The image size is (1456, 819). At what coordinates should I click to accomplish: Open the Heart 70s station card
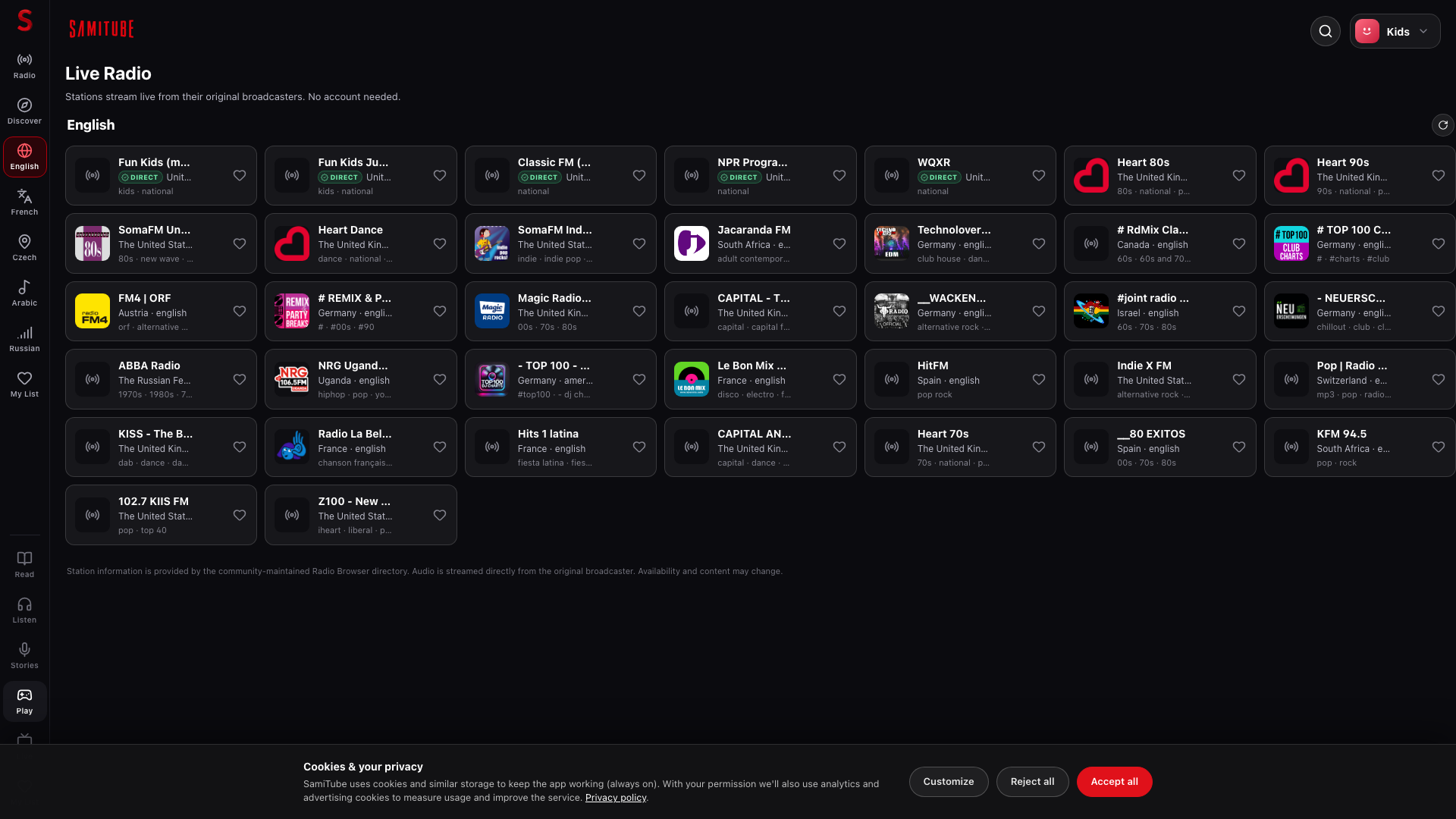(x=960, y=447)
